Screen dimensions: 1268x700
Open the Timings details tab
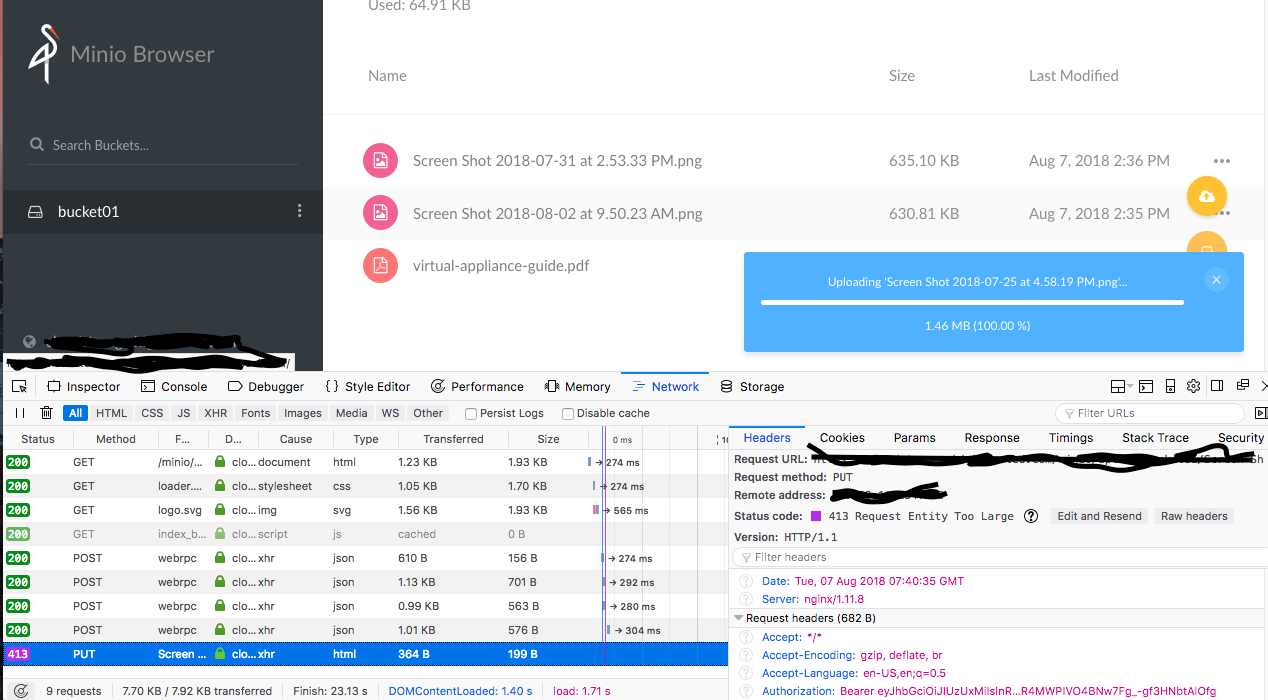point(1071,438)
